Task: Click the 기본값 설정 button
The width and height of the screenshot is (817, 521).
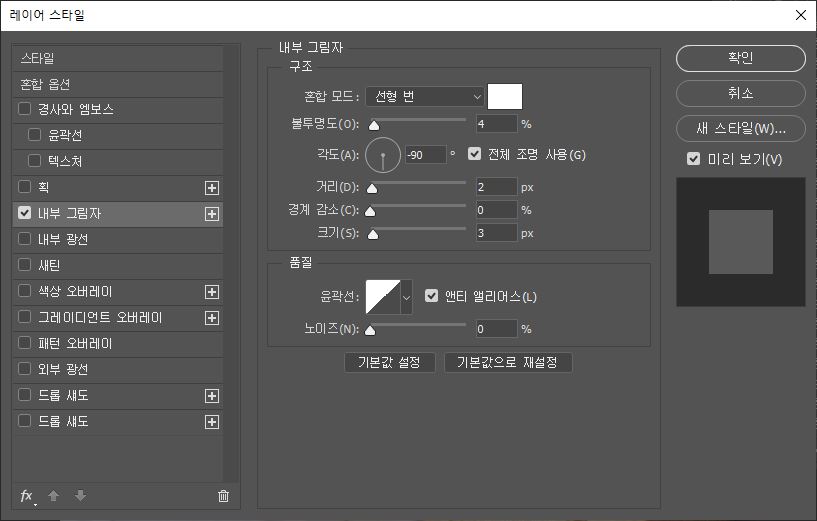Action: tap(389, 363)
